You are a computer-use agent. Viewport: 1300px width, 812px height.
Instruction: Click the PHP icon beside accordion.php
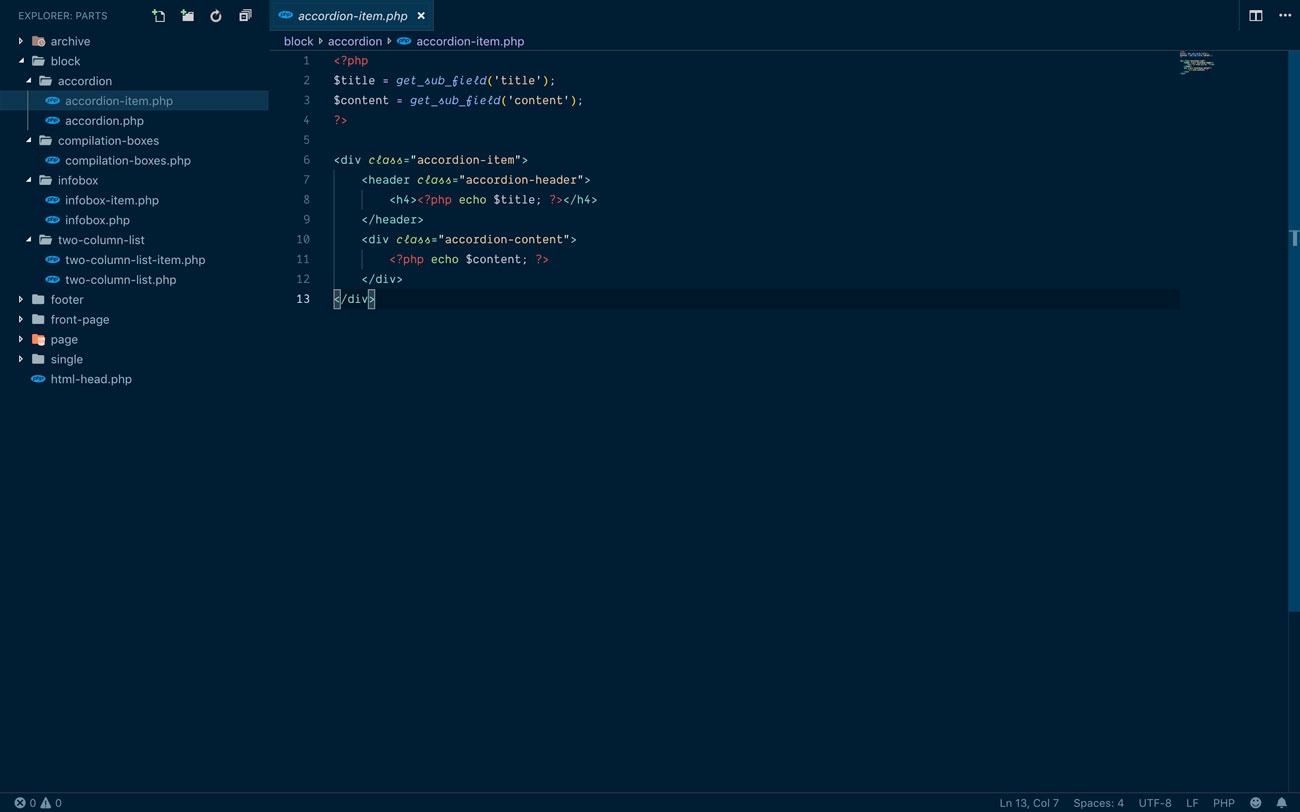pos(53,121)
